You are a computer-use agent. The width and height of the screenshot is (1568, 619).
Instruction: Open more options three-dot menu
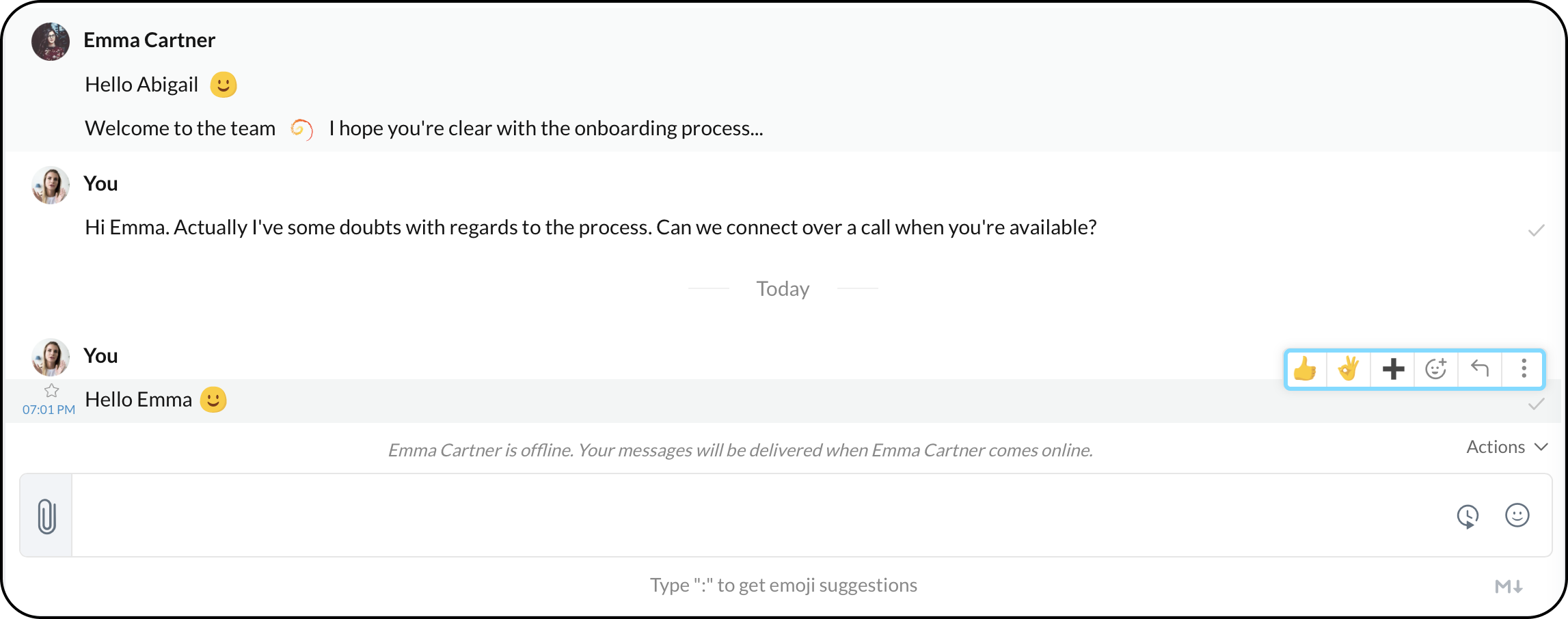pyautogui.click(x=1524, y=369)
